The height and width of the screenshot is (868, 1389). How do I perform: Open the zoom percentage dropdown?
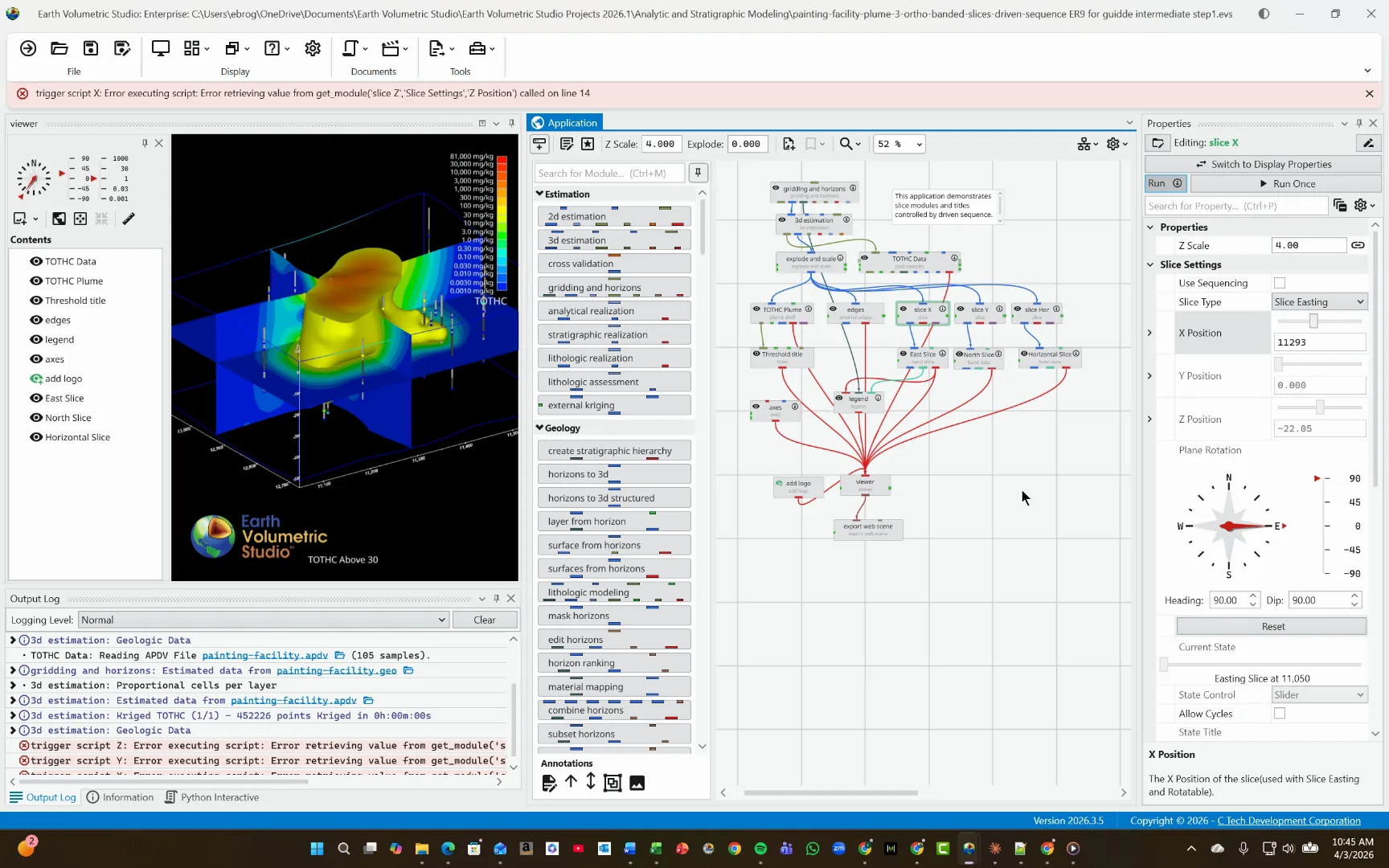point(899,144)
